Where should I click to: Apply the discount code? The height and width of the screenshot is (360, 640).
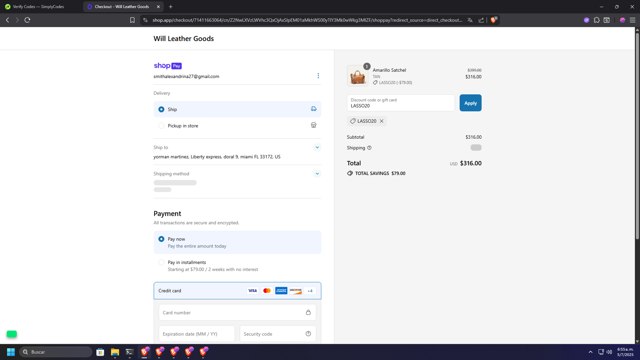tap(470, 103)
